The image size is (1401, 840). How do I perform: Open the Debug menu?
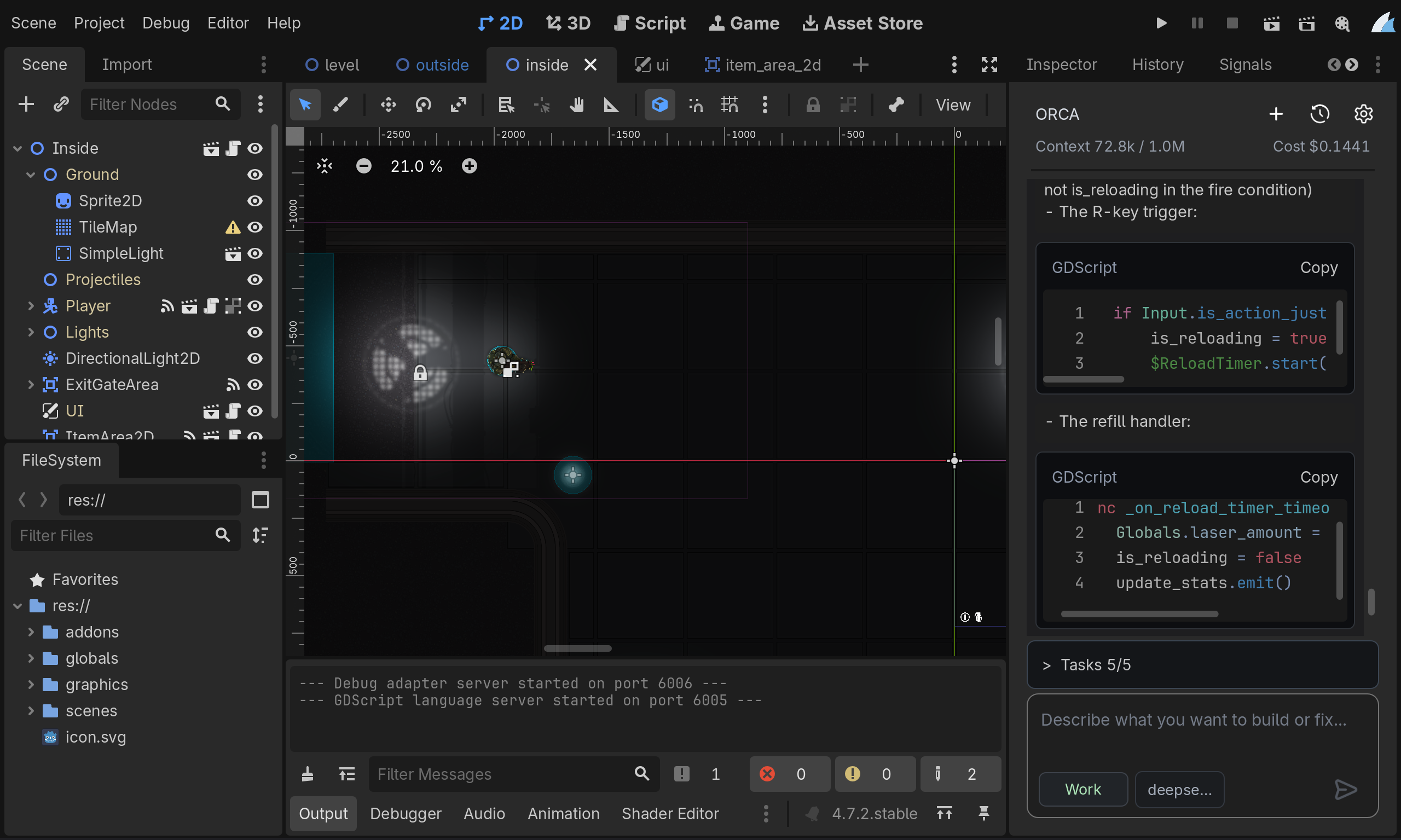166,23
